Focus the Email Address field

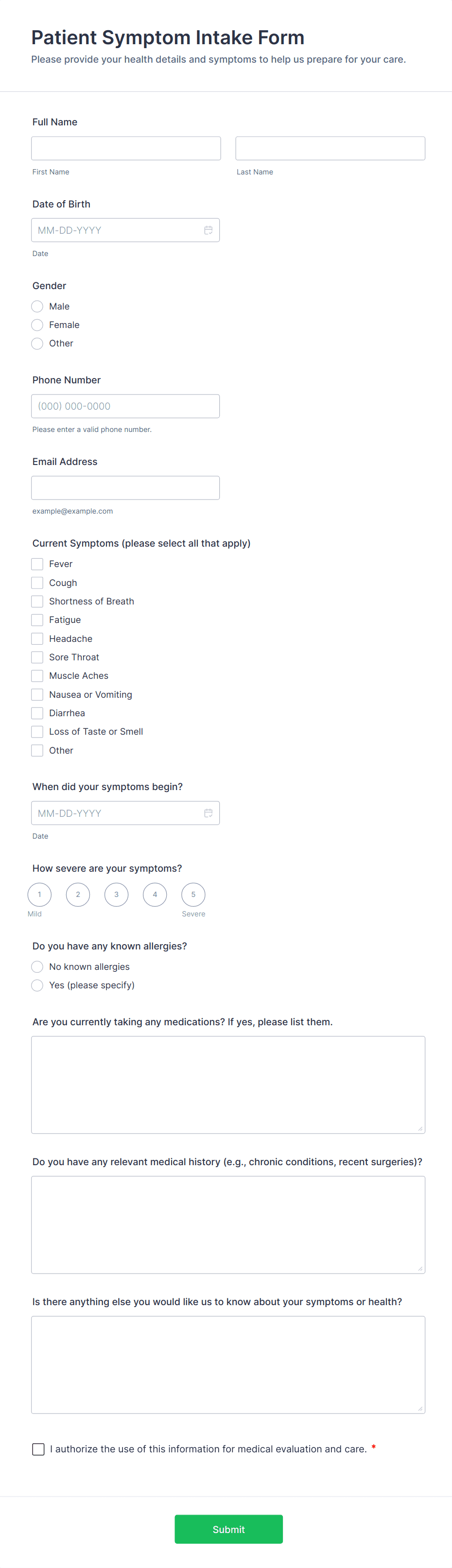[x=125, y=487]
